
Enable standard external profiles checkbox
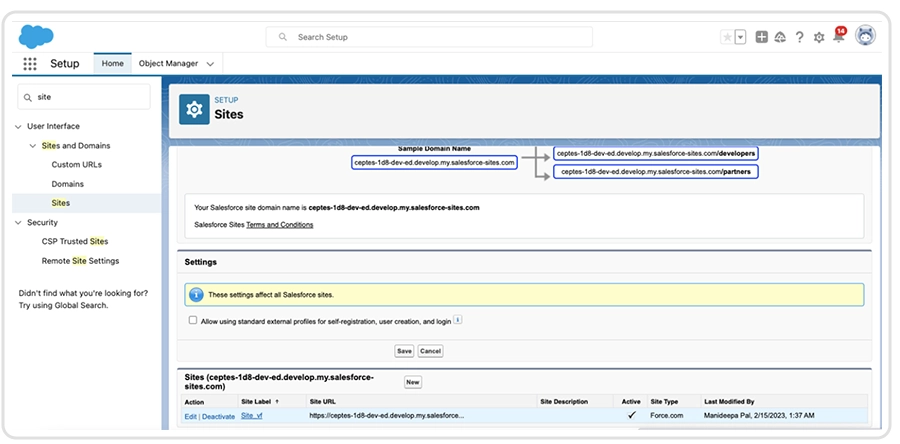point(193,321)
